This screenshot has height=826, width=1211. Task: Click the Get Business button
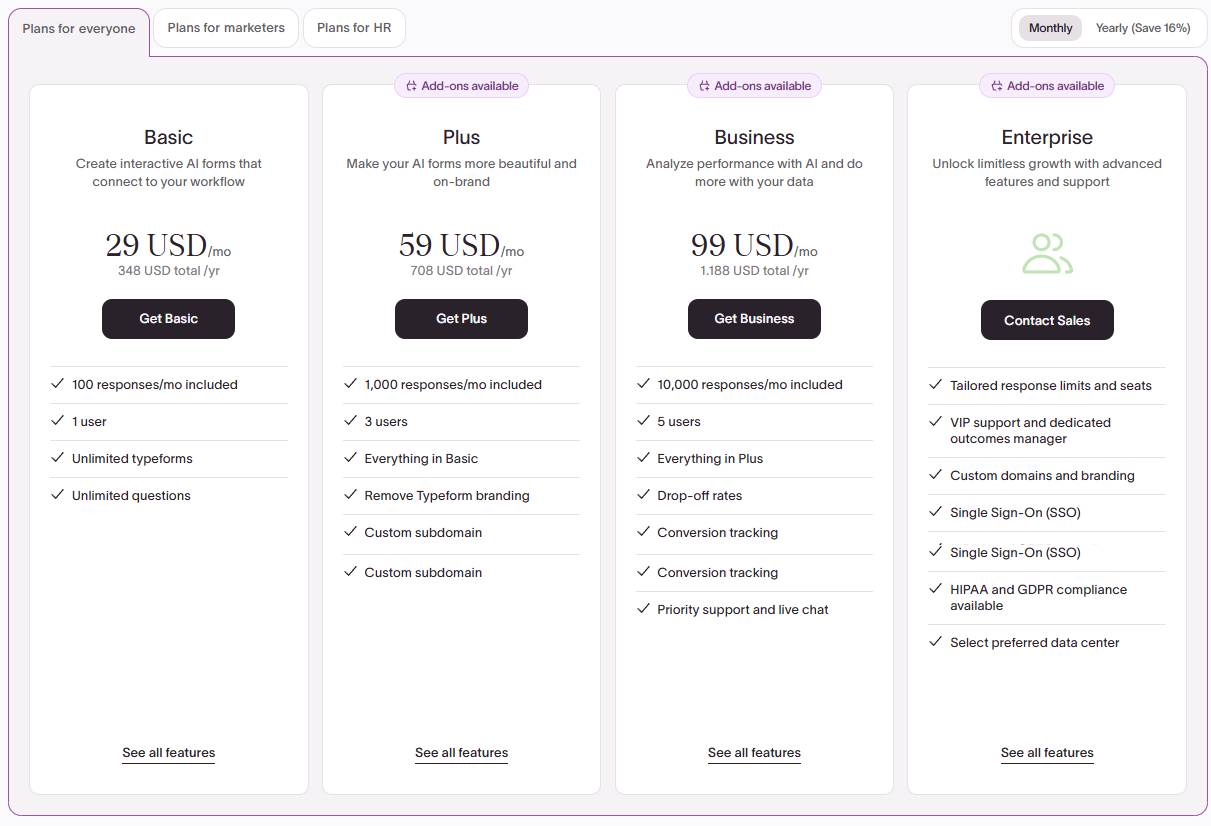point(754,318)
